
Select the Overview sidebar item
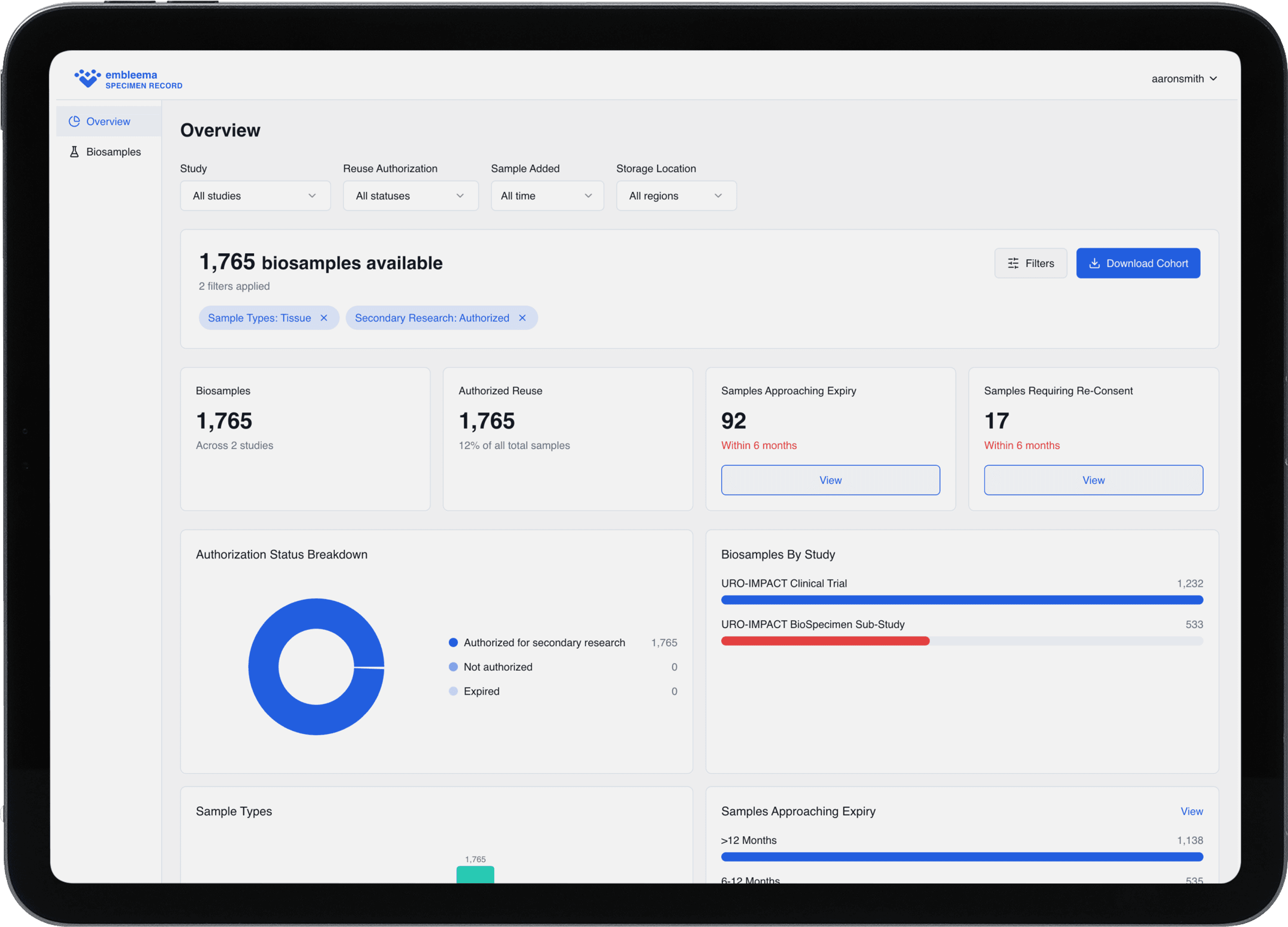coord(108,122)
